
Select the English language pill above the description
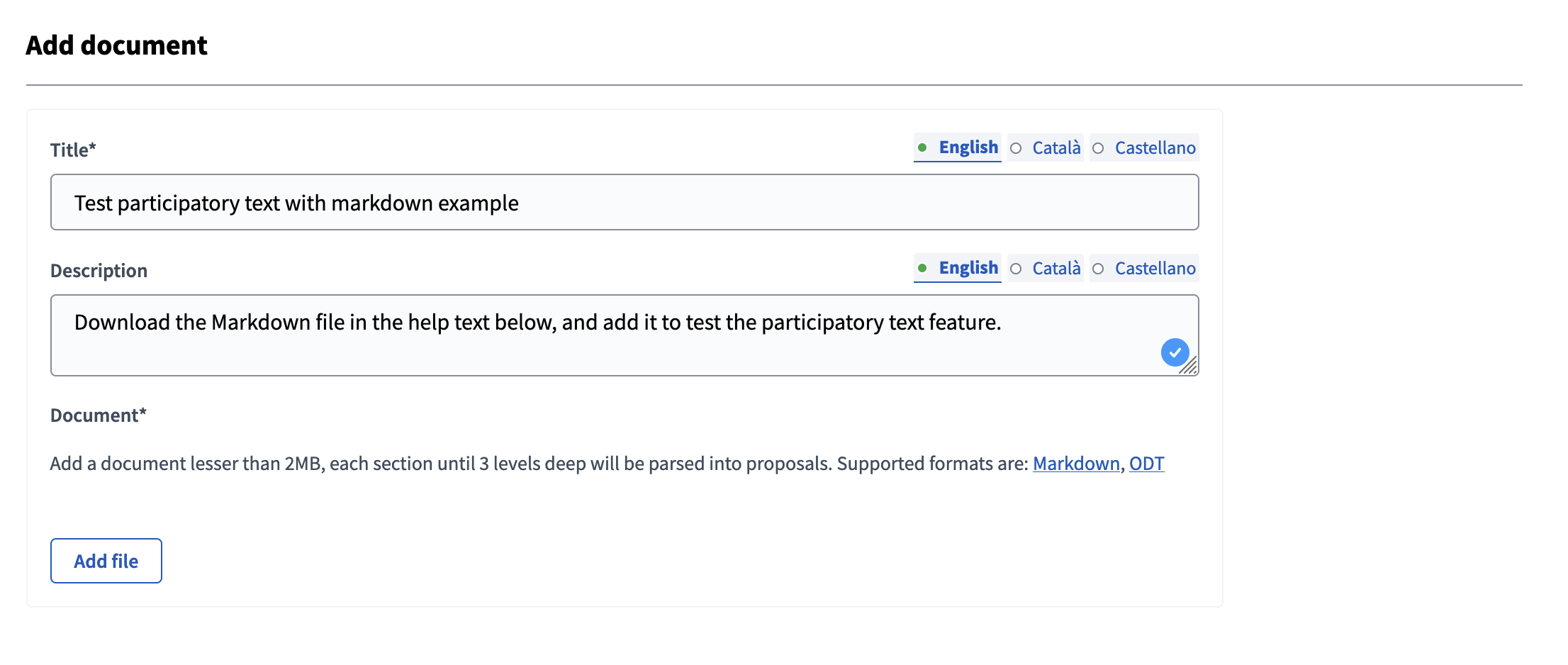pos(968,268)
